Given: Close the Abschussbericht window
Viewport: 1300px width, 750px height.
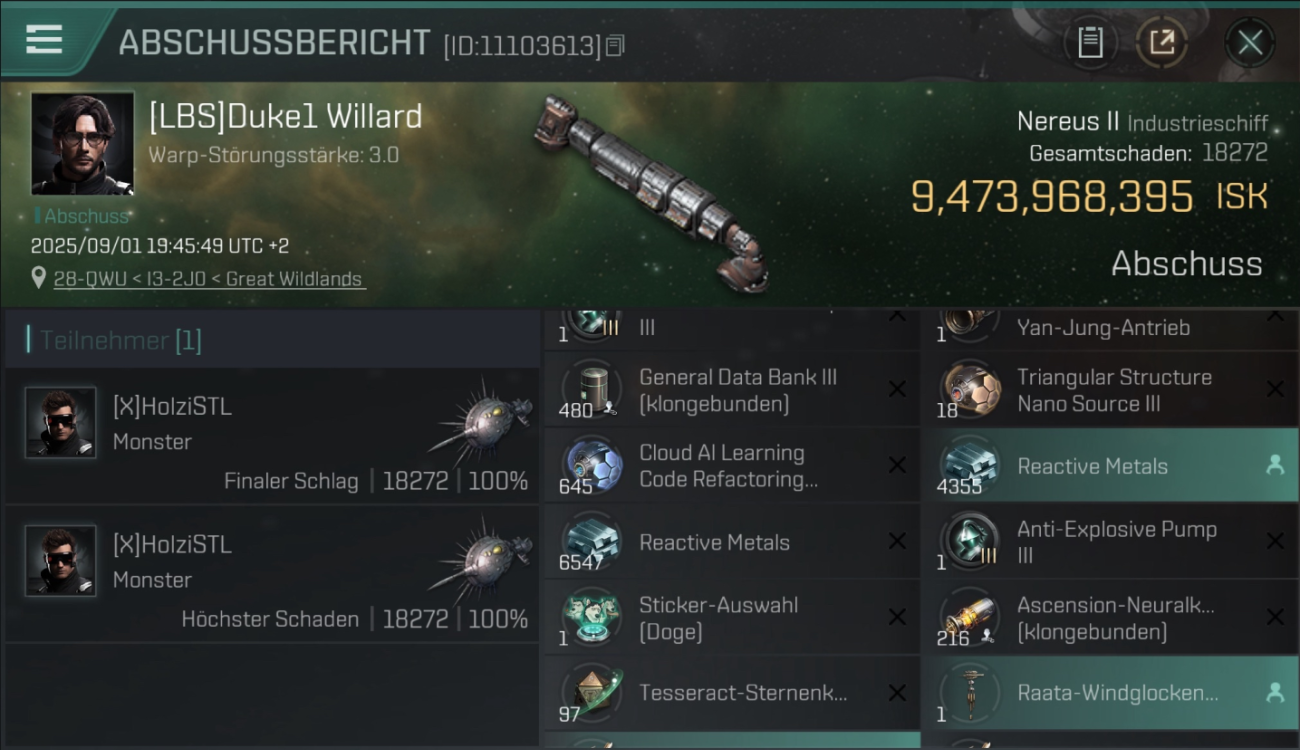Looking at the screenshot, I should point(1250,42).
